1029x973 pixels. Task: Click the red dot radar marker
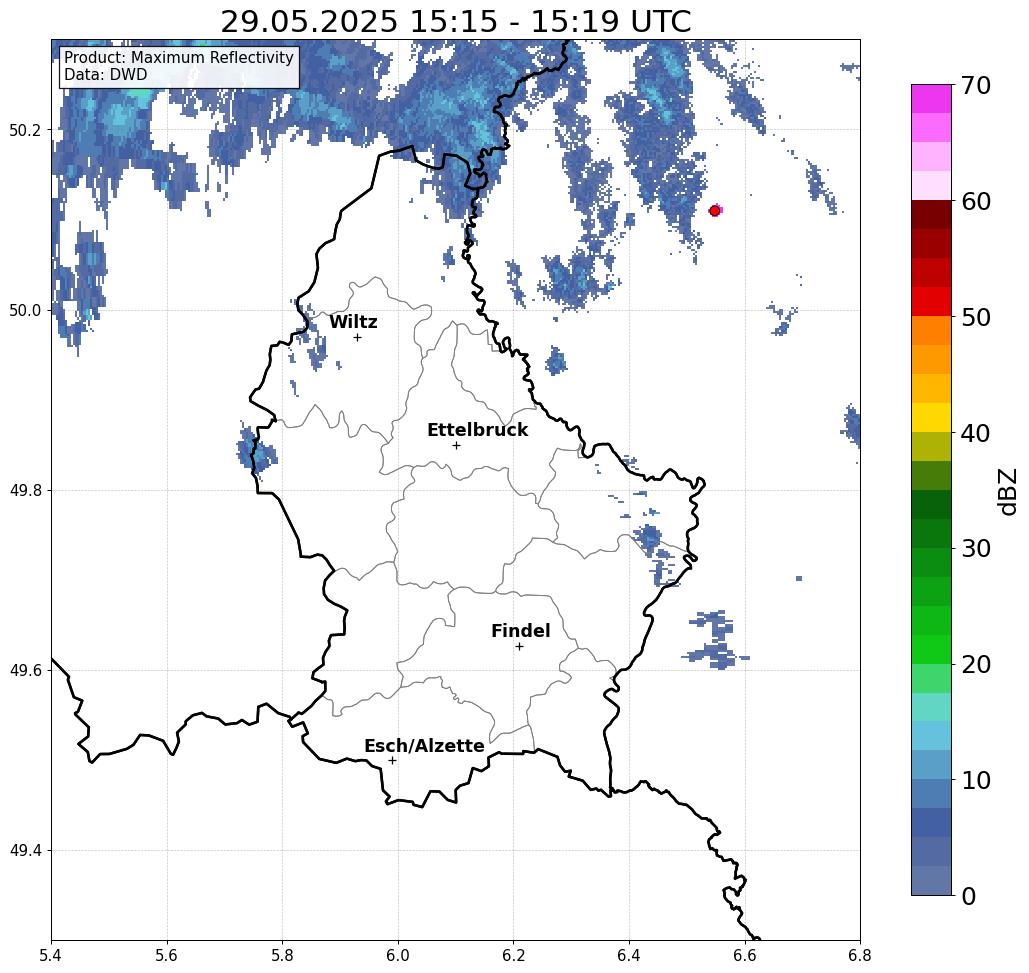[715, 211]
